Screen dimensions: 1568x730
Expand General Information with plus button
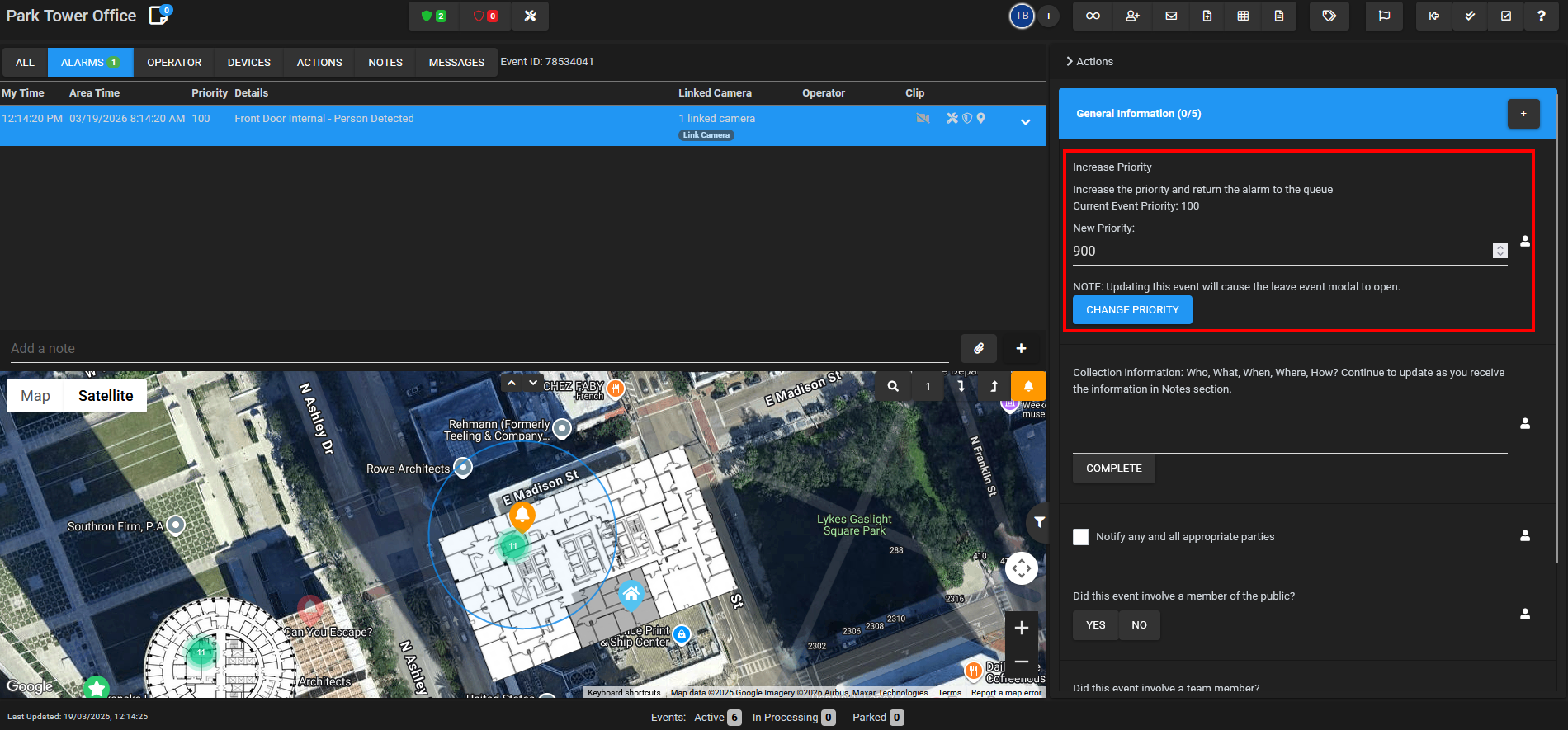pyautogui.click(x=1523, y=114)
